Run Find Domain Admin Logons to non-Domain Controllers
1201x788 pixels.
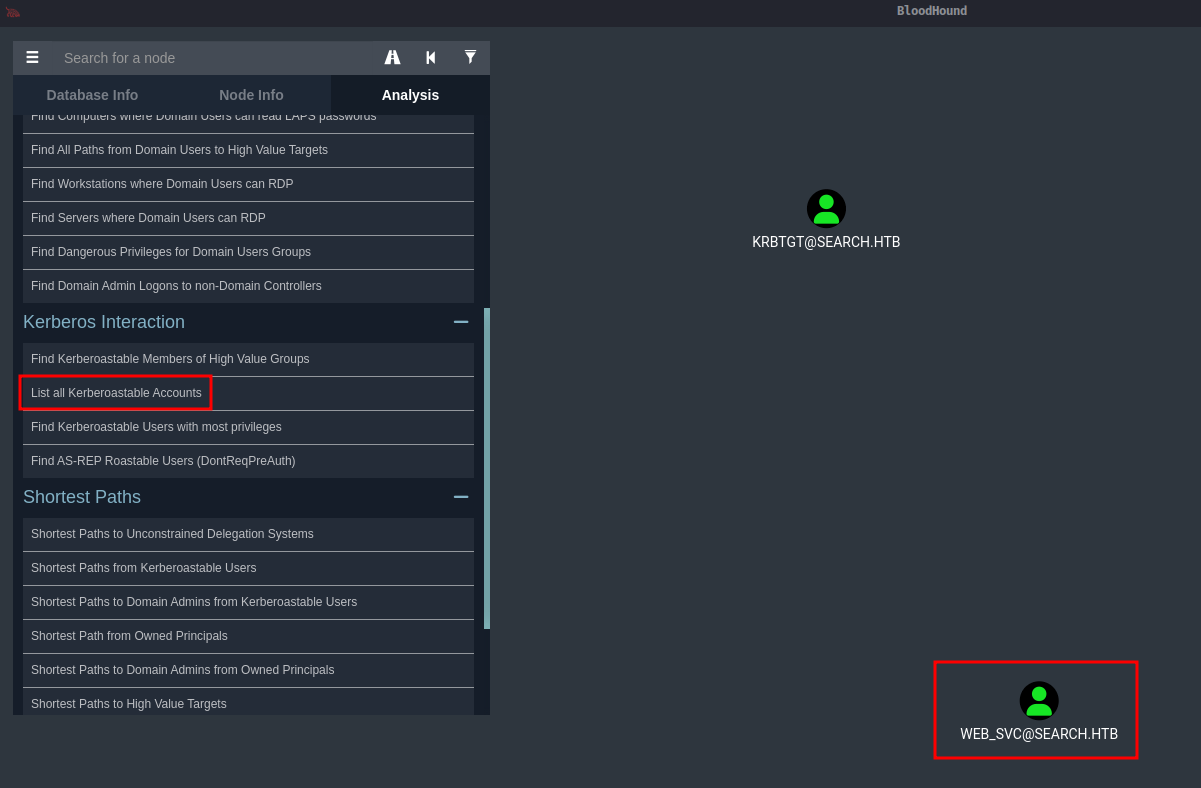[248, 286]
